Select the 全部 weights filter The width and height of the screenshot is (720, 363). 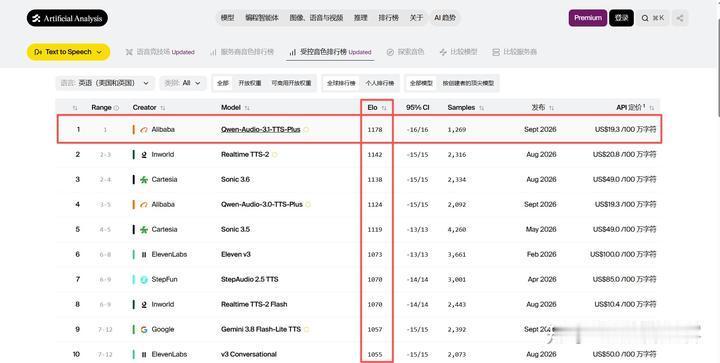pos(223,83)
